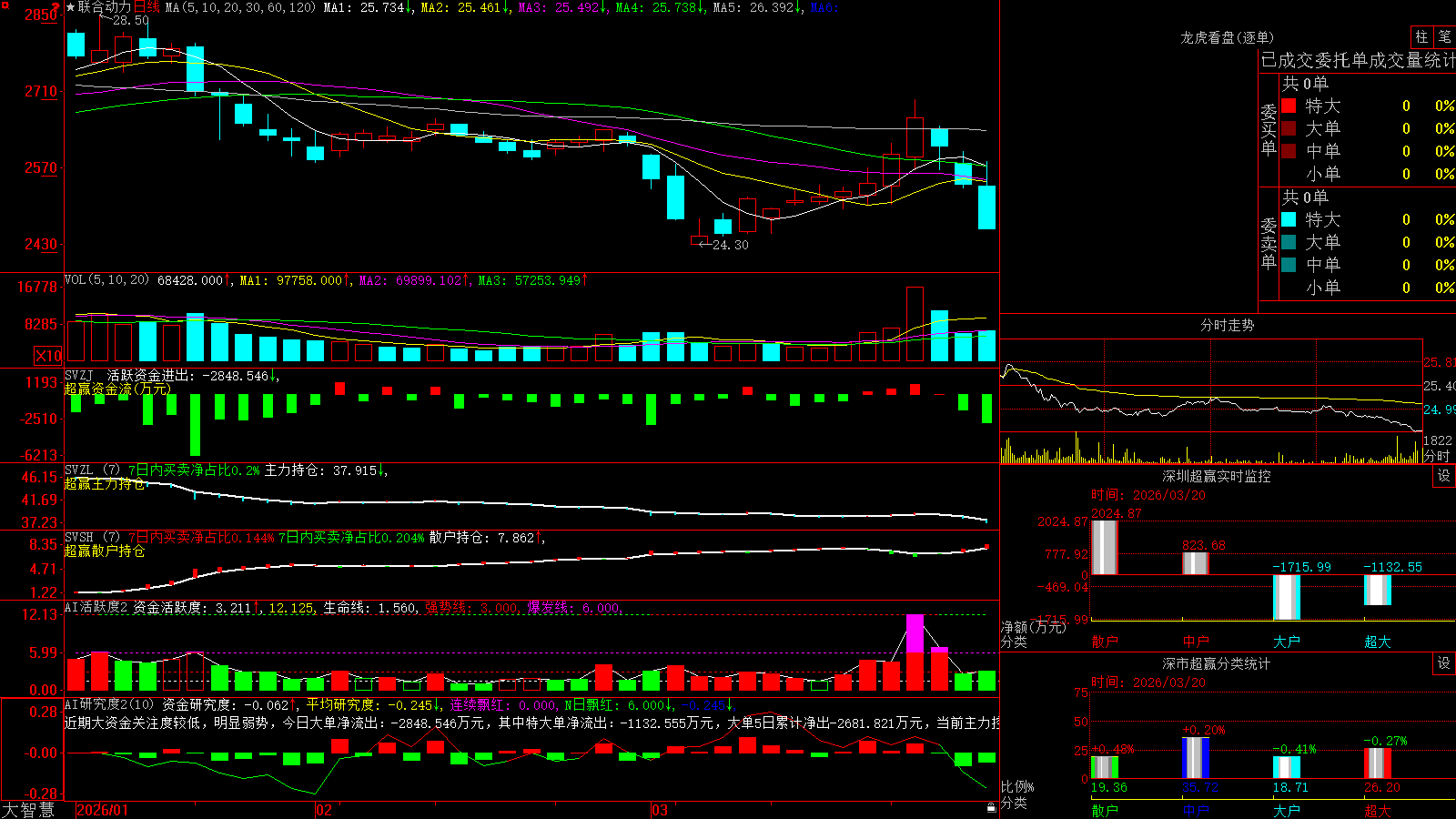The image size is (1456, 819).
Task: Click the dark red 中单 buy-order swatch
Action: point(1289,150)
